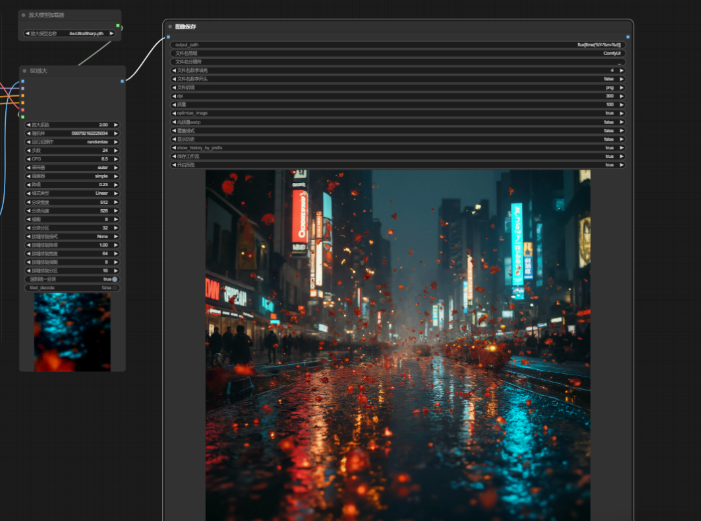Open the sampler dropdown showing euler

coord(70,167)
